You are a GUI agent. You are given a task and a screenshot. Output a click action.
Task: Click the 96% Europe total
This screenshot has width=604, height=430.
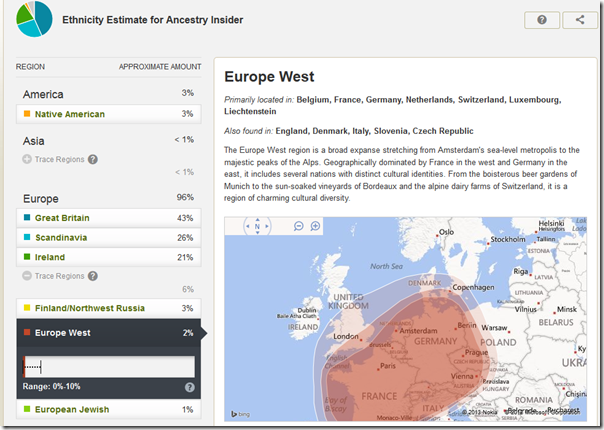tap(185, 197)
